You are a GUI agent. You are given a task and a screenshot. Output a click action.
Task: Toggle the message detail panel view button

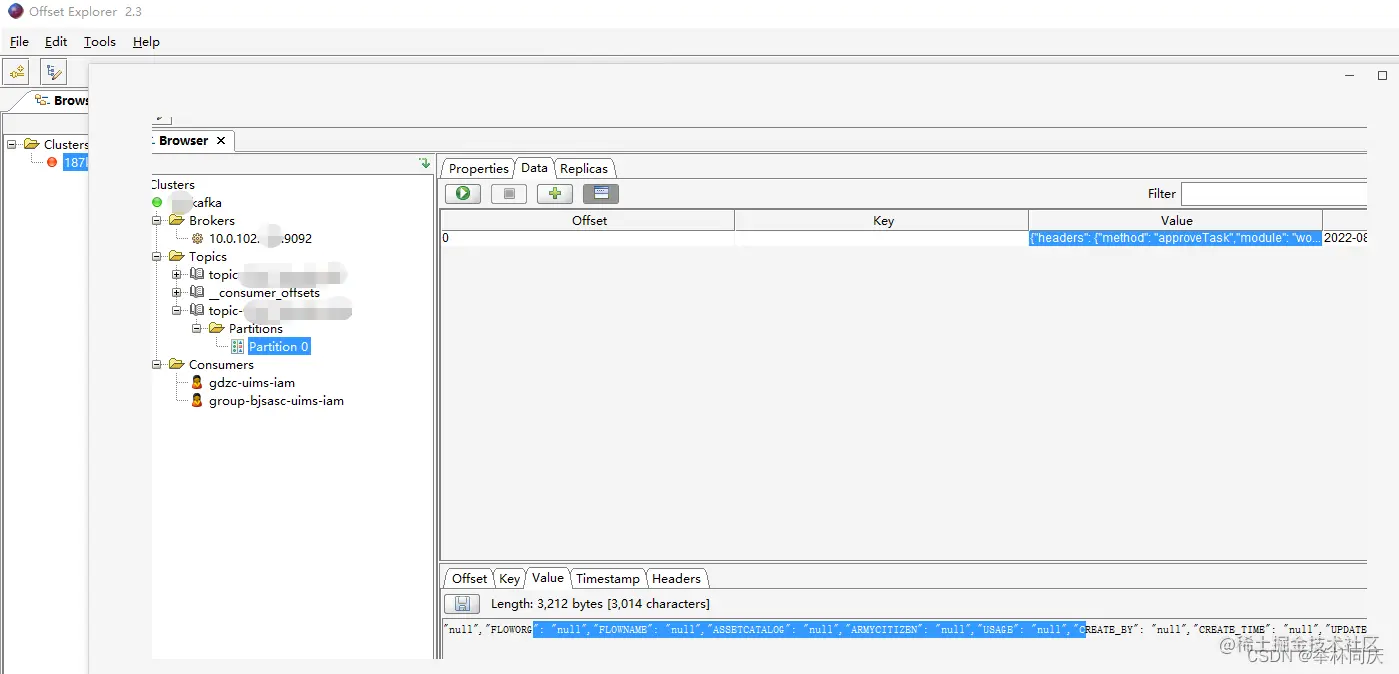(x=601, y=194)
